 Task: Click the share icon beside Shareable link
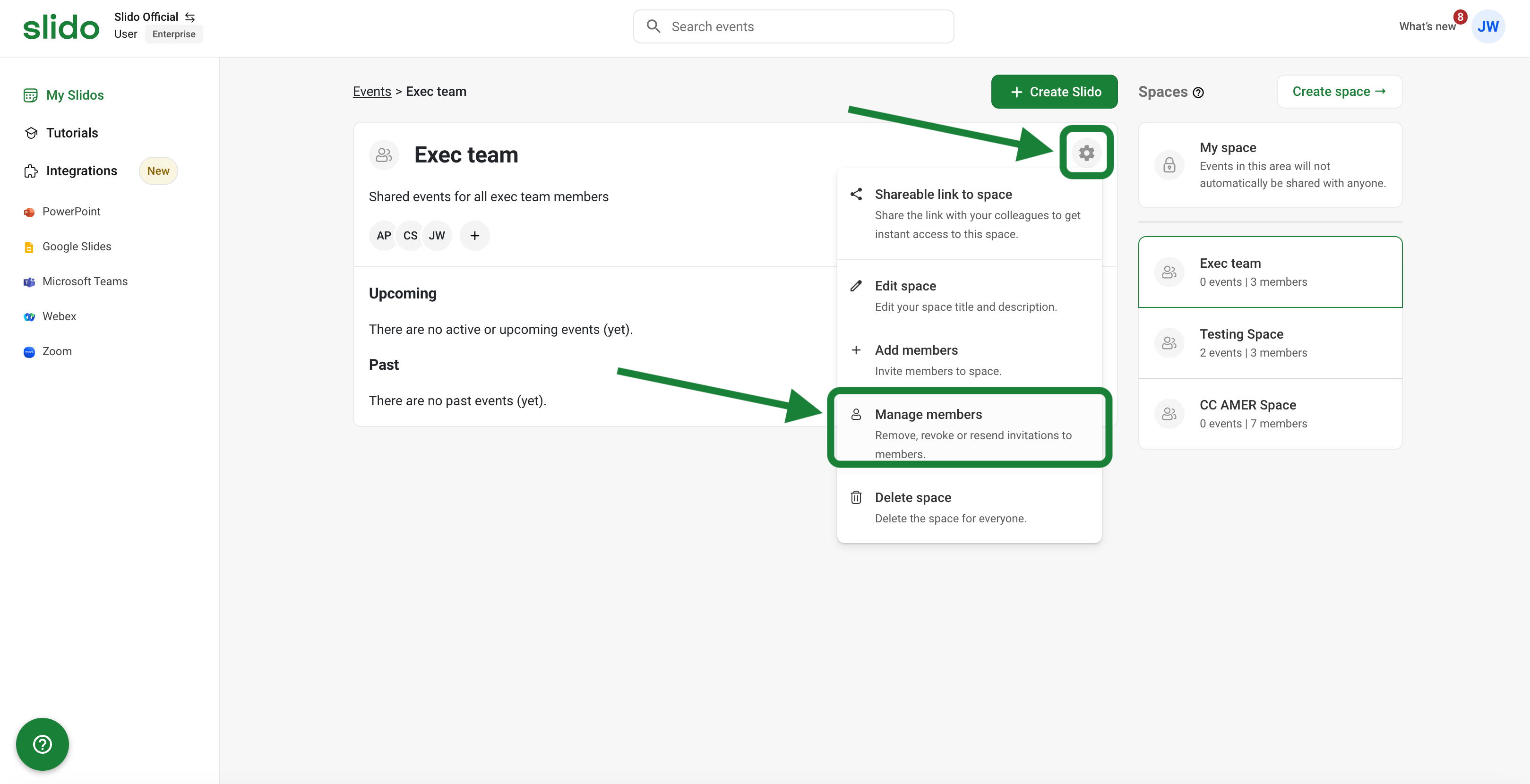[856, 194]
